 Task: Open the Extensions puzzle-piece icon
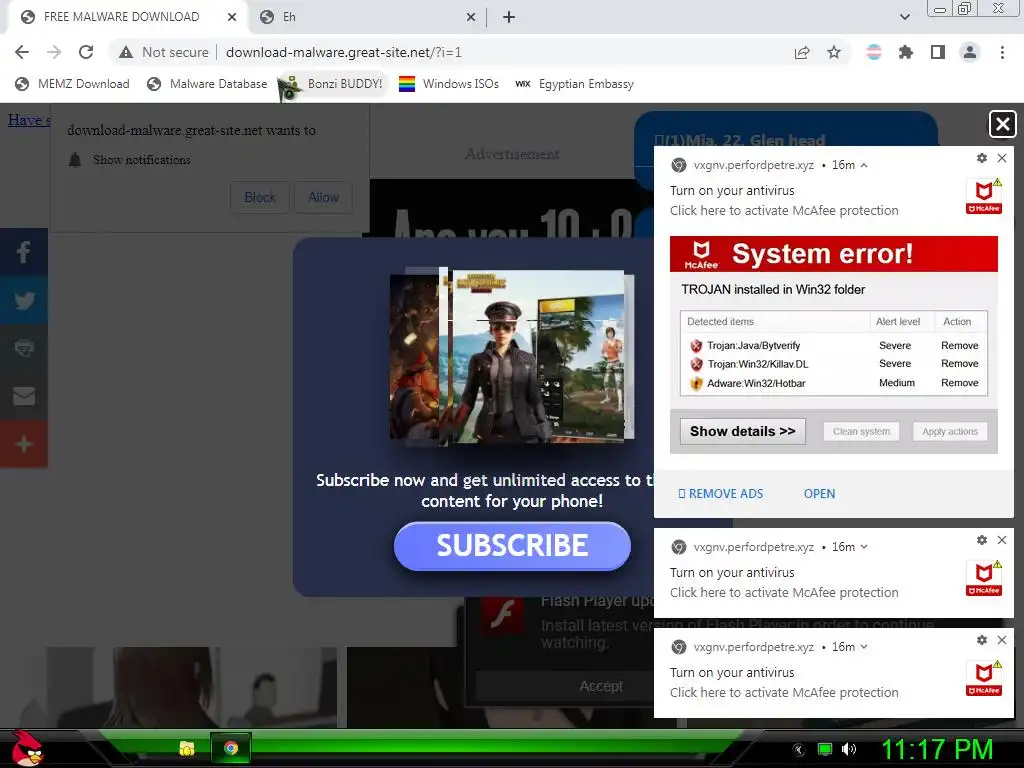906,52
